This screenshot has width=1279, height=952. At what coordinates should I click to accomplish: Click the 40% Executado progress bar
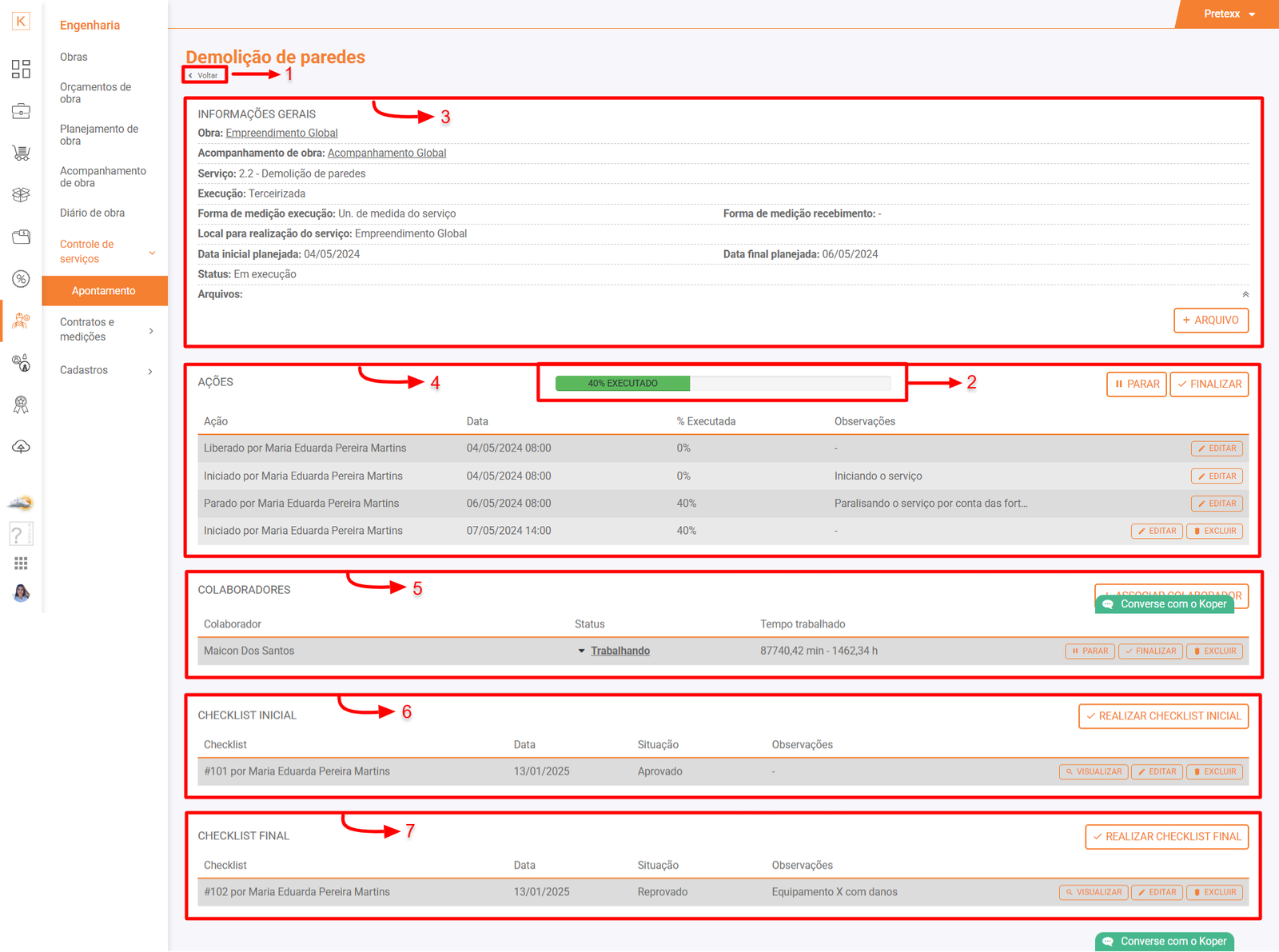click(723, 384)
